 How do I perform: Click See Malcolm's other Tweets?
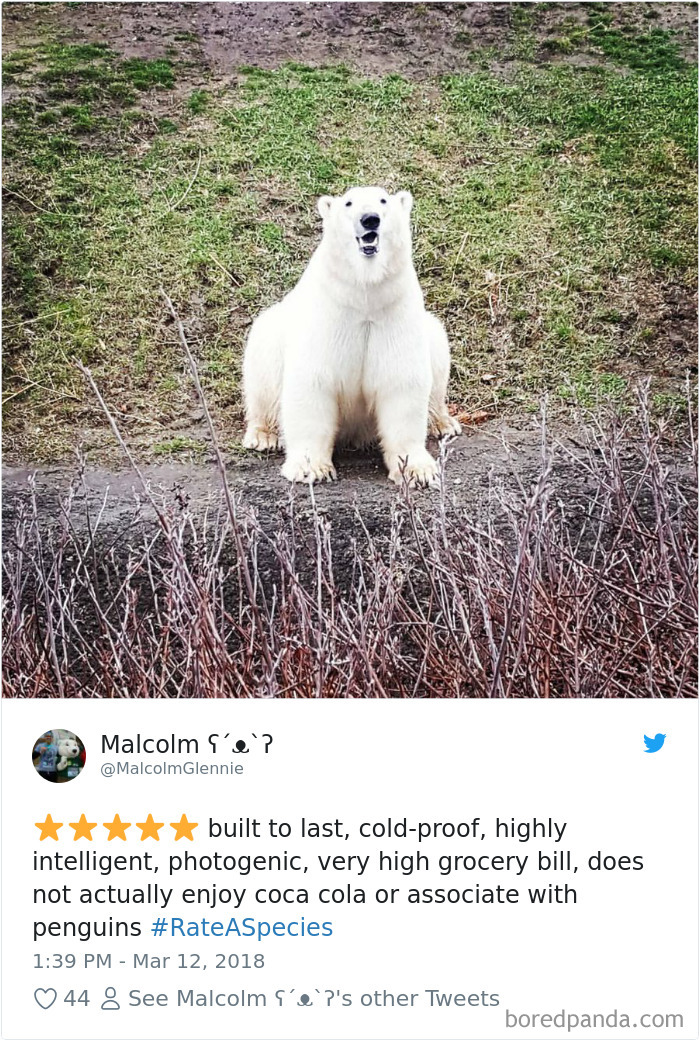click(x=313, y=999)
